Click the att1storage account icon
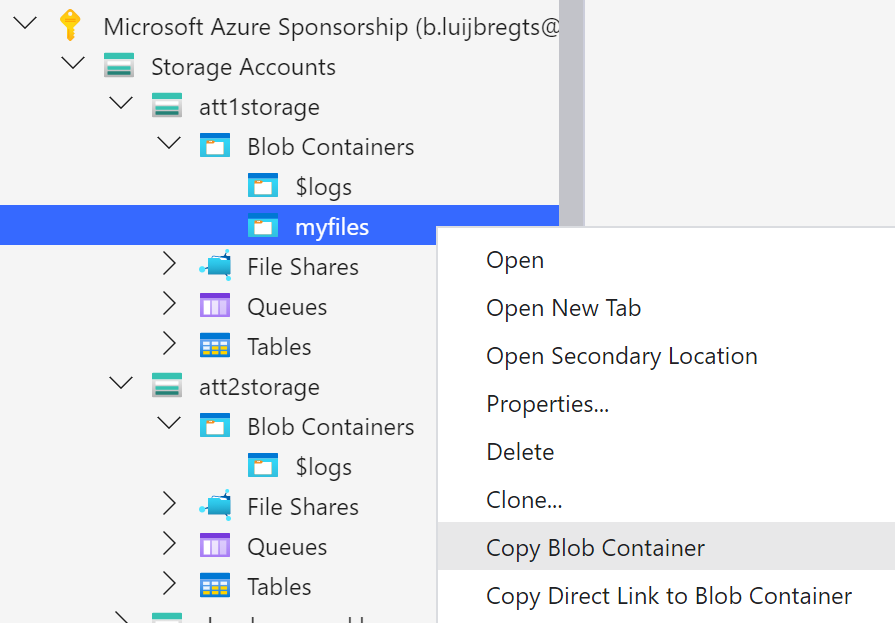The height and width of the screenshot is (623, 895). click(x=167, y=107)
